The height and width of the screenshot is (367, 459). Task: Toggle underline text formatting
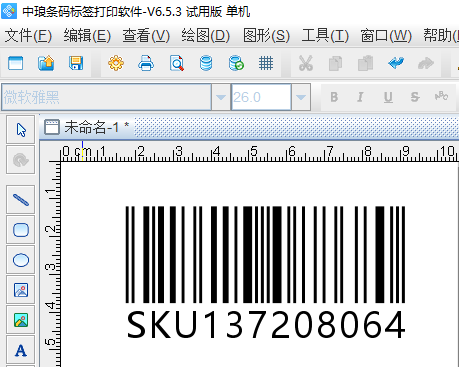(388, 97)
